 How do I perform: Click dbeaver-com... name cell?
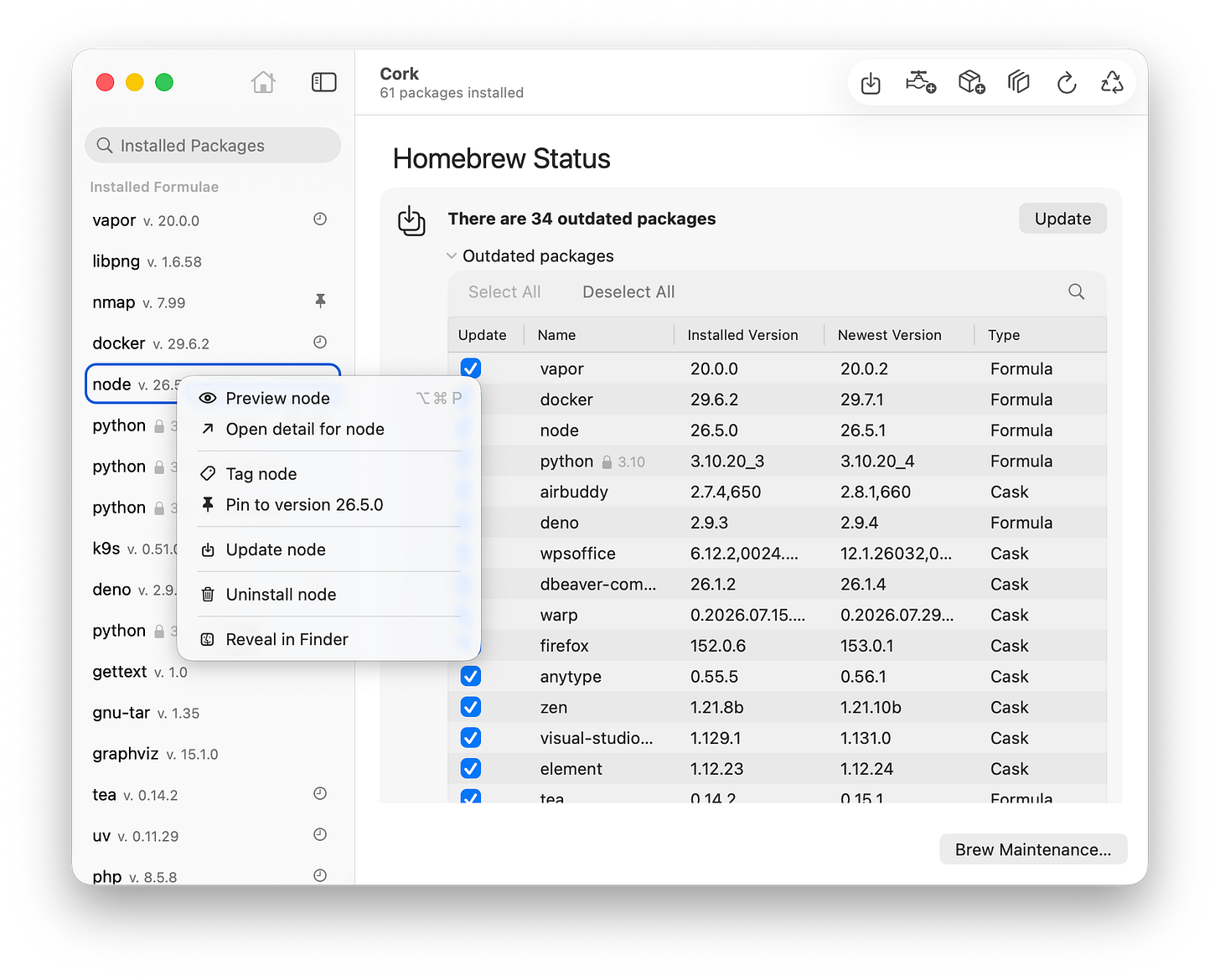pos(598,585)
